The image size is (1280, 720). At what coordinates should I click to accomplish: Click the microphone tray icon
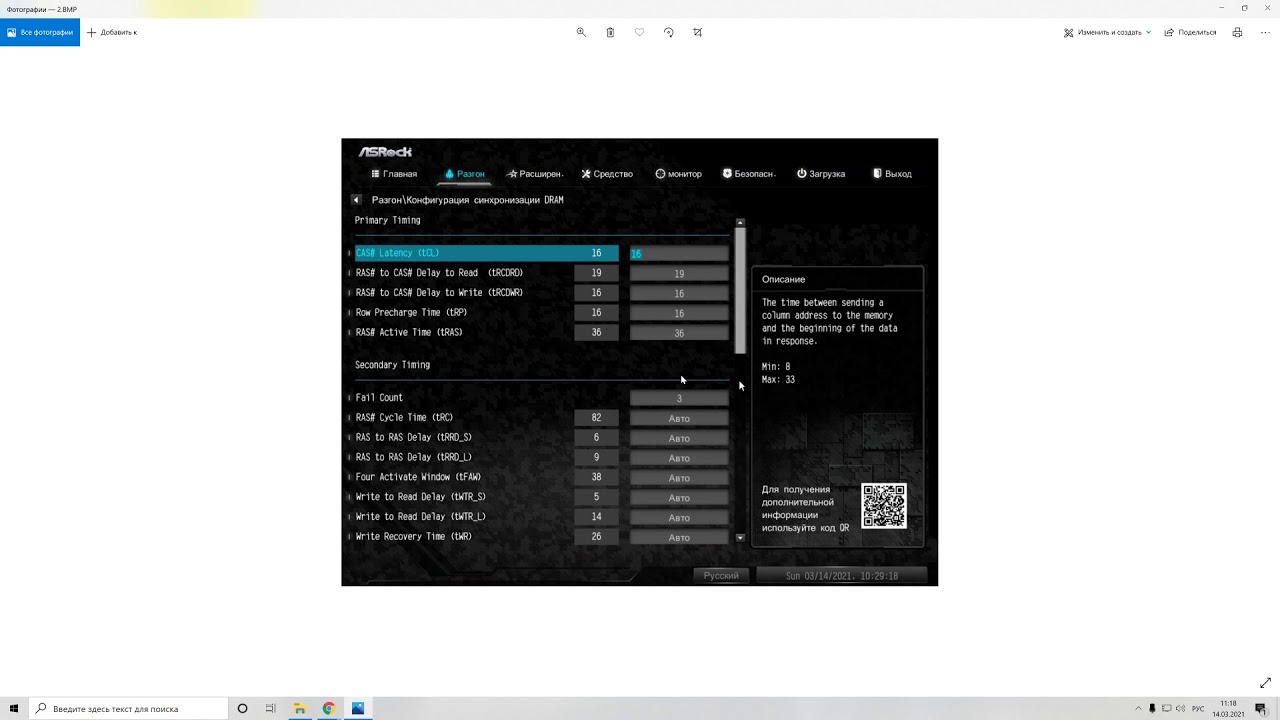(x=1152, y=708)
